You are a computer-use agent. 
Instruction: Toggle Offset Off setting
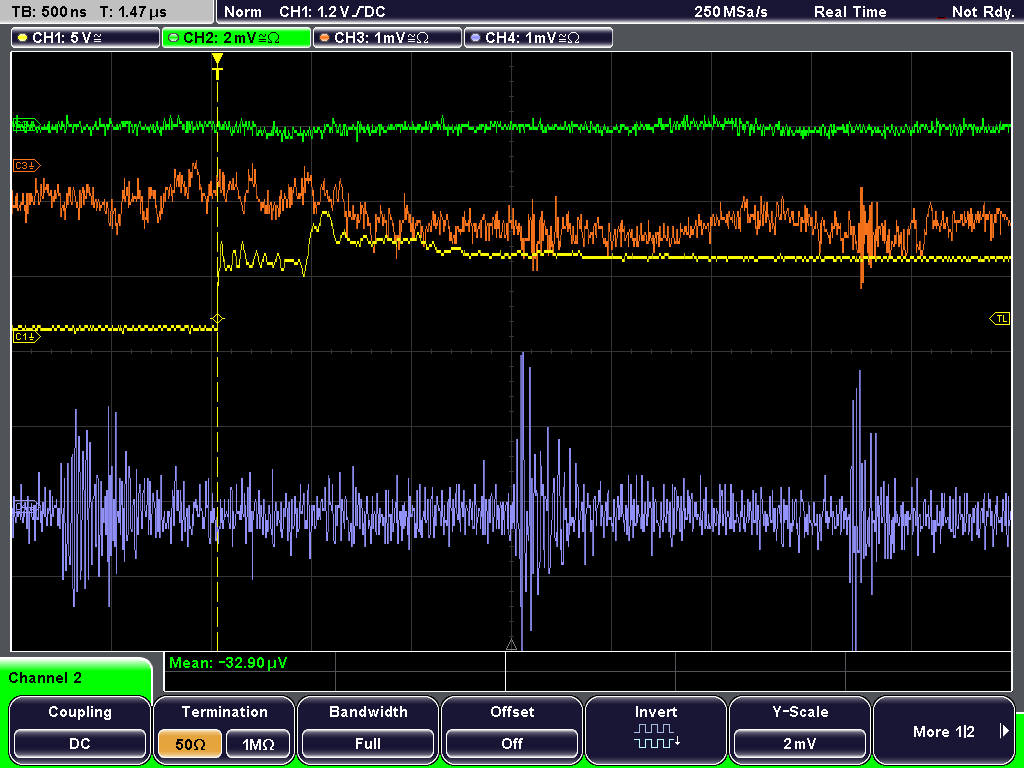[512, 730]
